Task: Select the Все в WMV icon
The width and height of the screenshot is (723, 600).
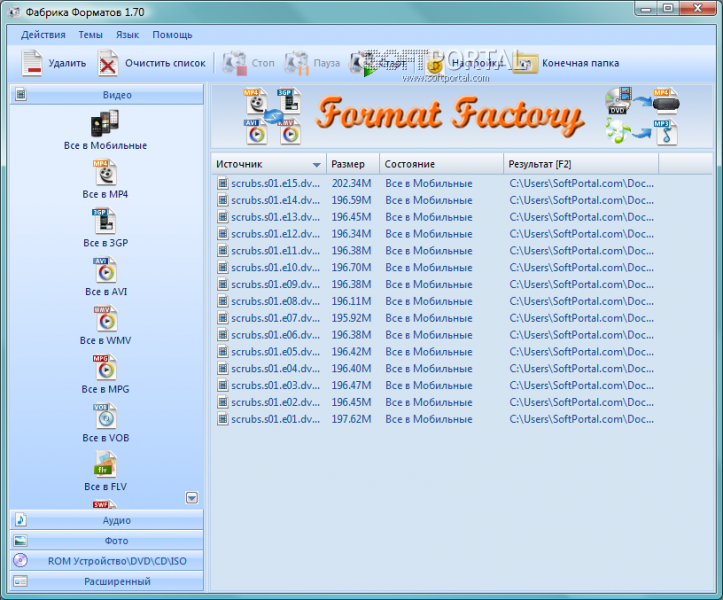Action: (105, 319)
